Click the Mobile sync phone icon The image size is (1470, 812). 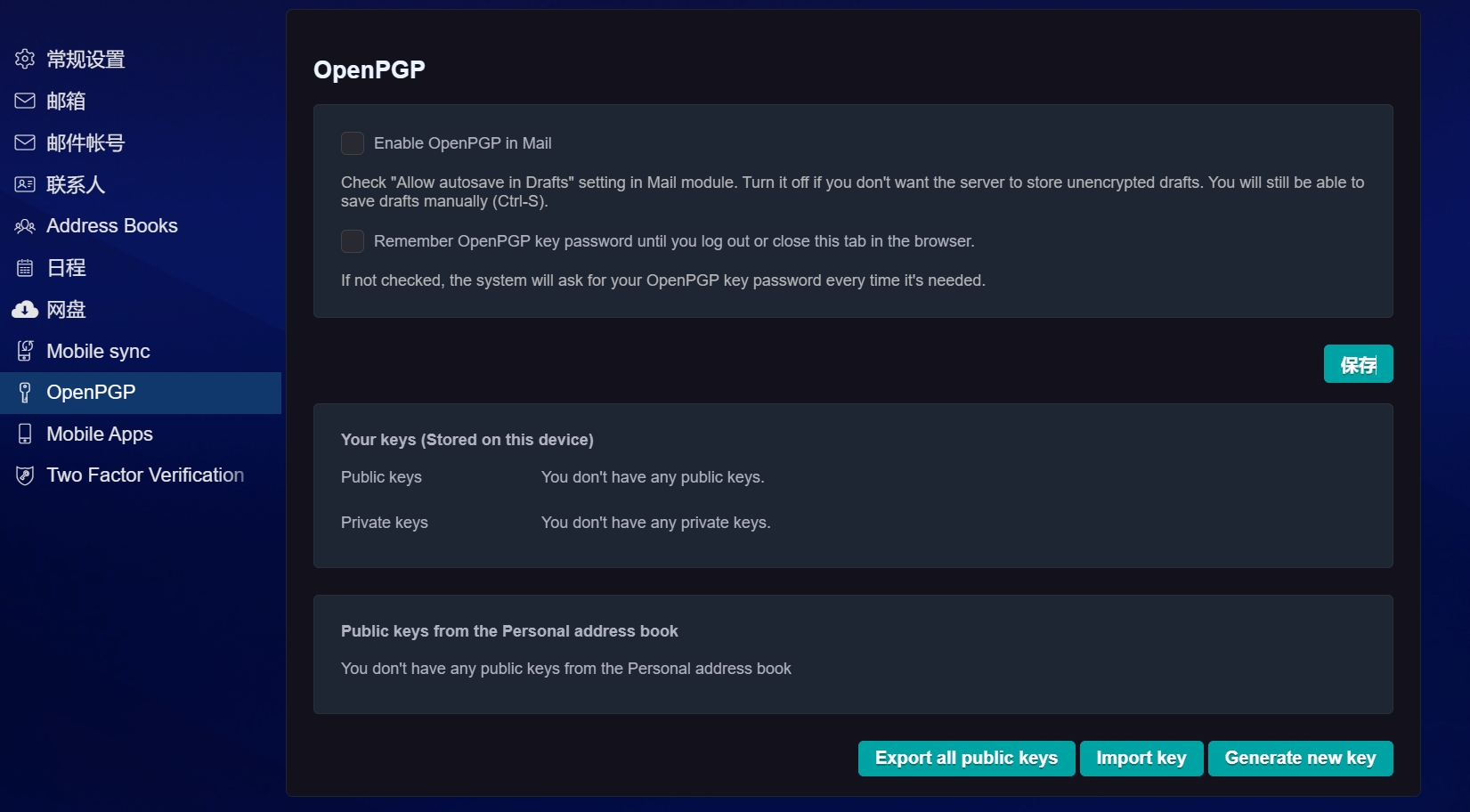[x=25, y=351]
